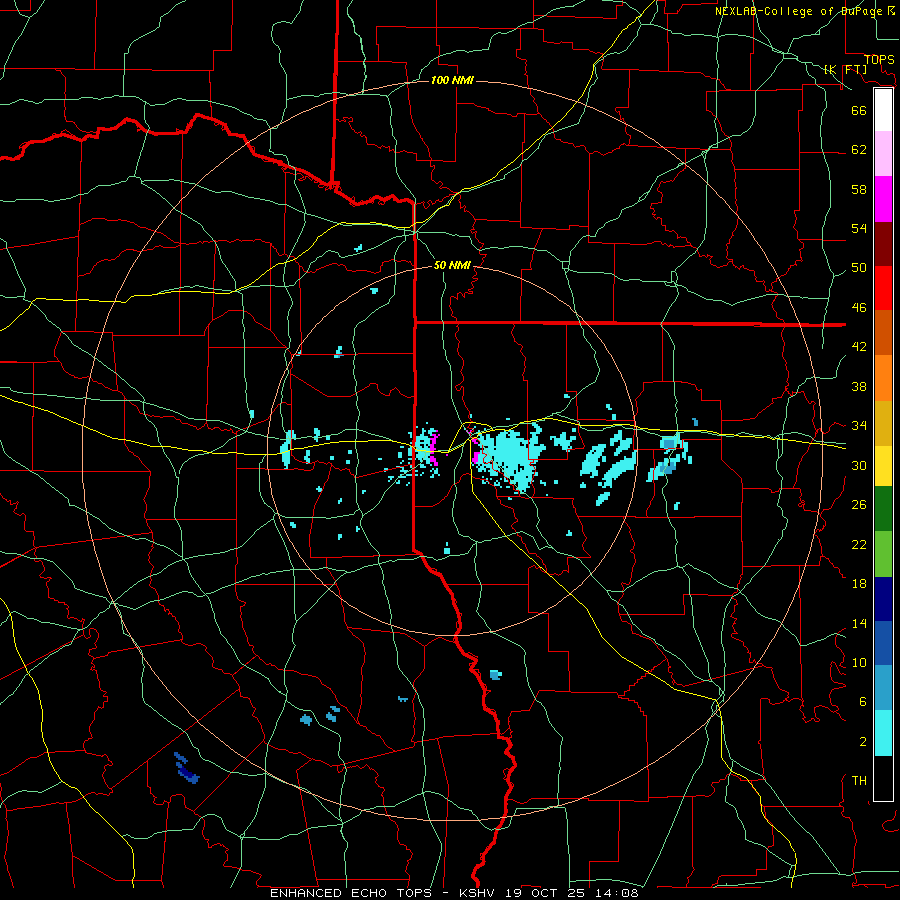The image size is (900, 900).
Task: Click the 'TH' threshold label
Action: (x=859, y=781)
